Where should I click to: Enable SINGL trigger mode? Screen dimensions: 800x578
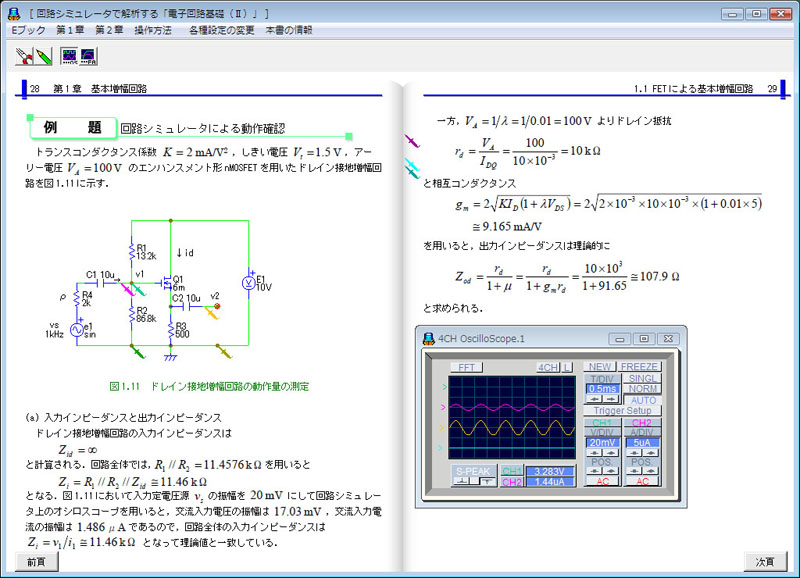pyautogui.click(x=642, y=378)
